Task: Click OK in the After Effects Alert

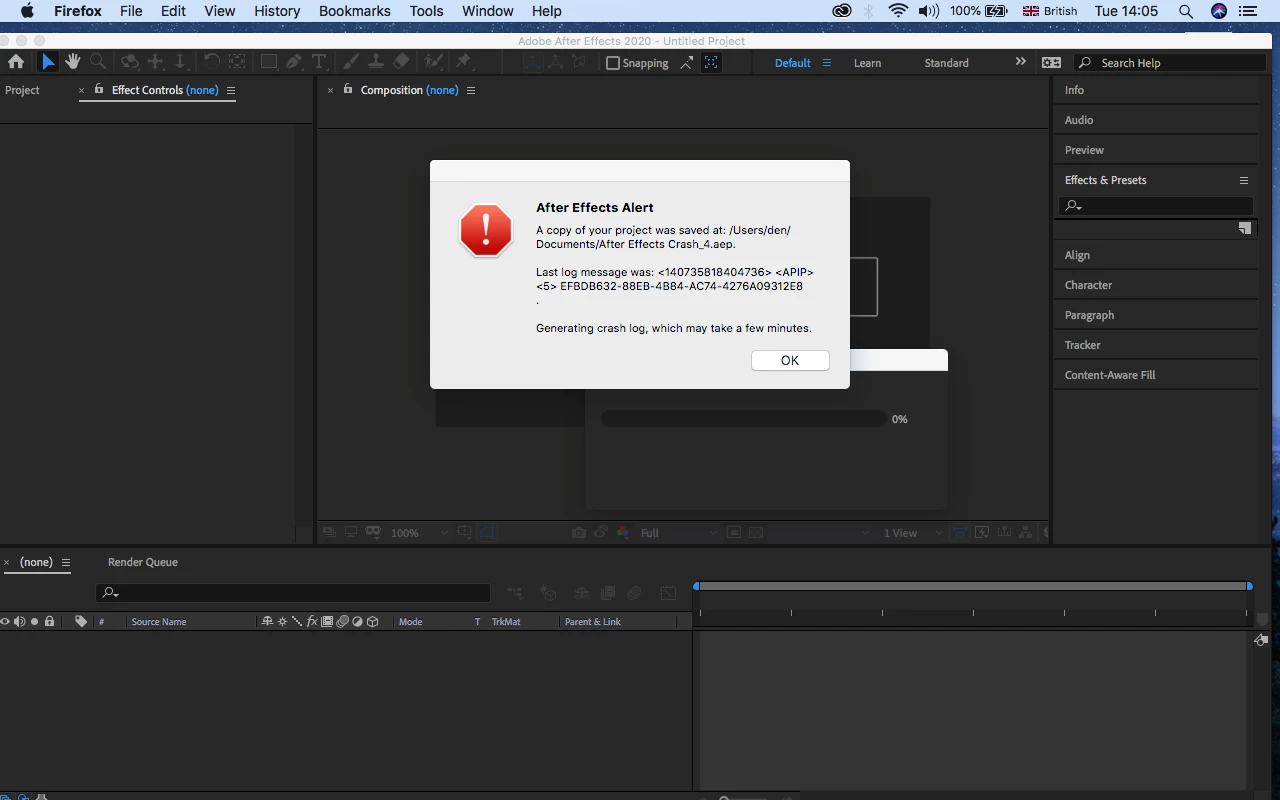Action: [790, 360]
